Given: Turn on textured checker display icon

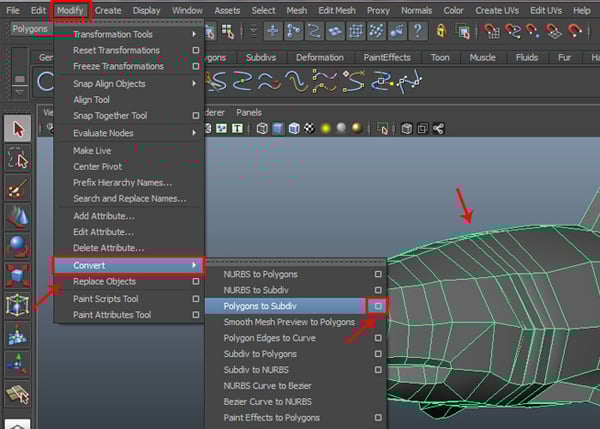Looking at the screenshot, I should coord(309,128).
